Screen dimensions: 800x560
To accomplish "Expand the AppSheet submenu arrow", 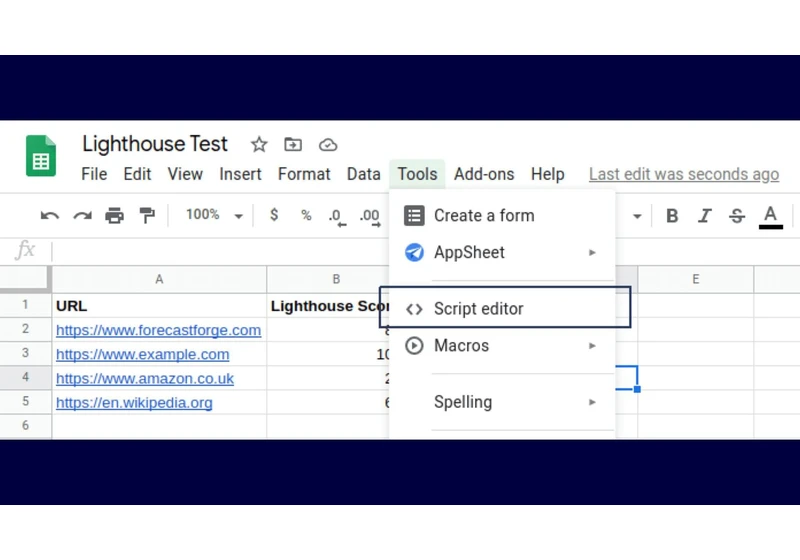I will tap(592, 252).
